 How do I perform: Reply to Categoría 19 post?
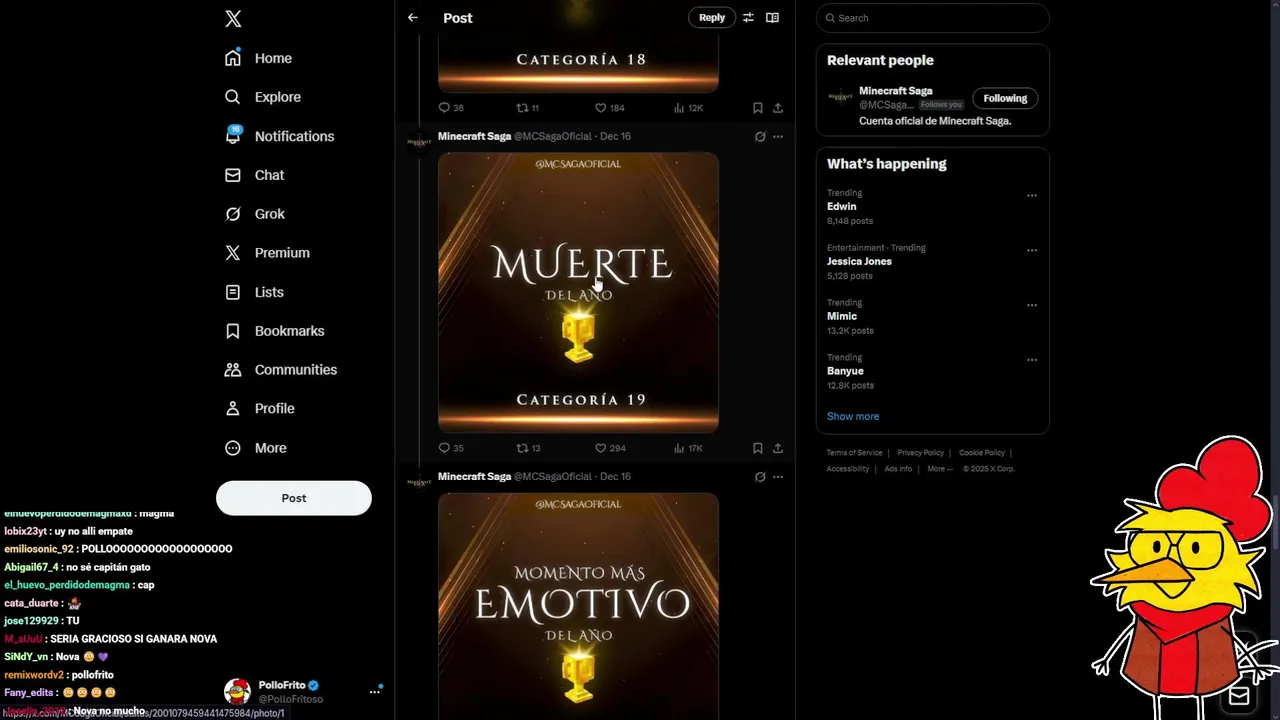click(451, 448)
